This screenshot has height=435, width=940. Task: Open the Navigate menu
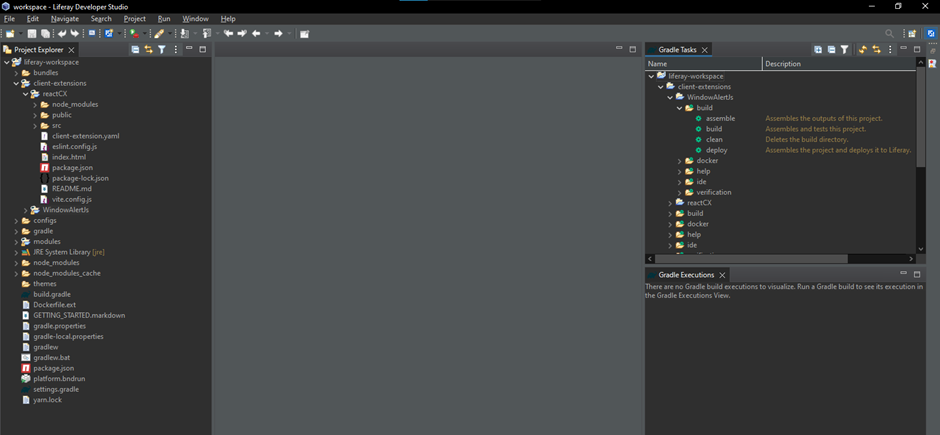[65, 19]
